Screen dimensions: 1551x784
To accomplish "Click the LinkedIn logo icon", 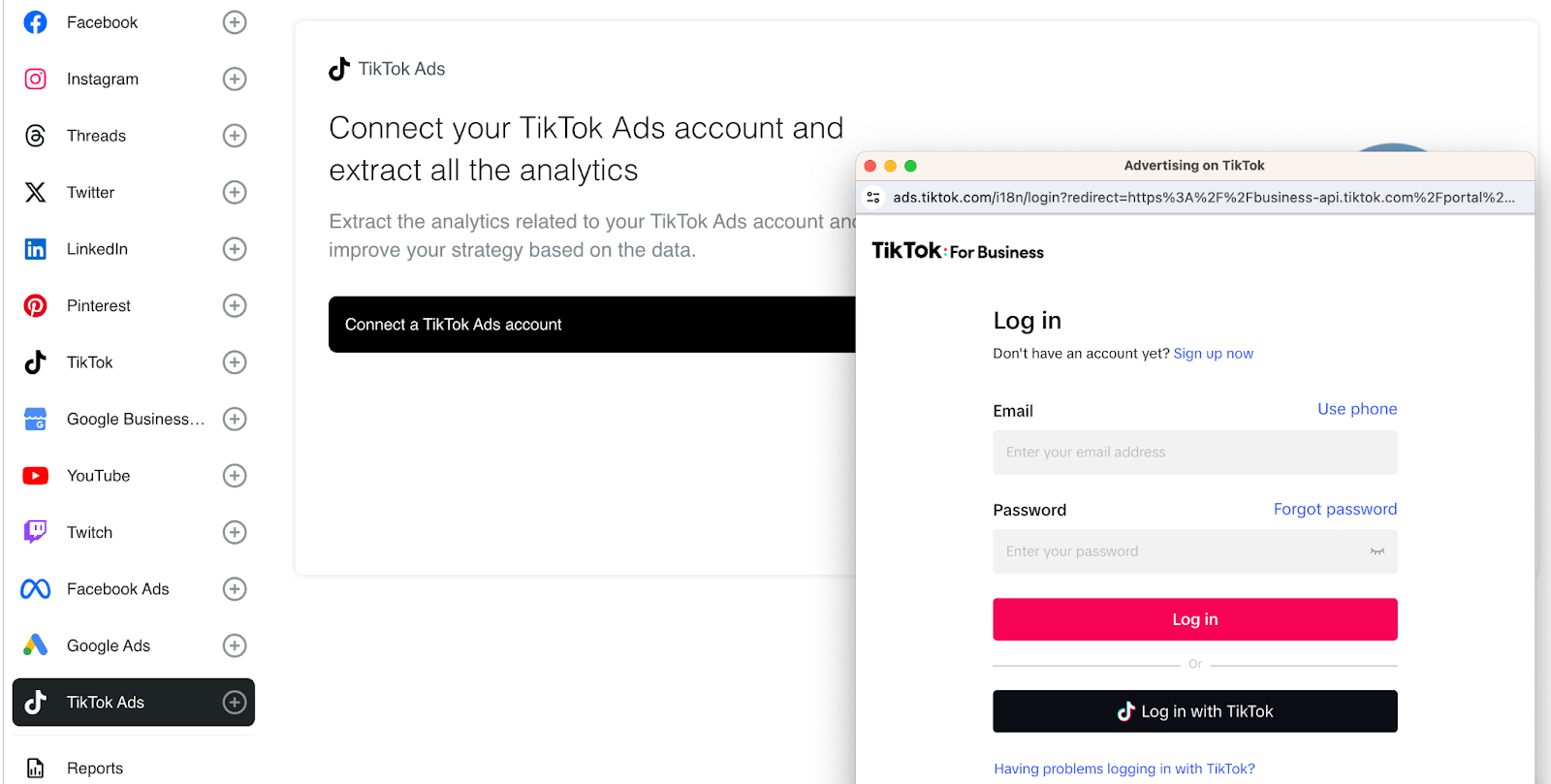I will [35, 249].
